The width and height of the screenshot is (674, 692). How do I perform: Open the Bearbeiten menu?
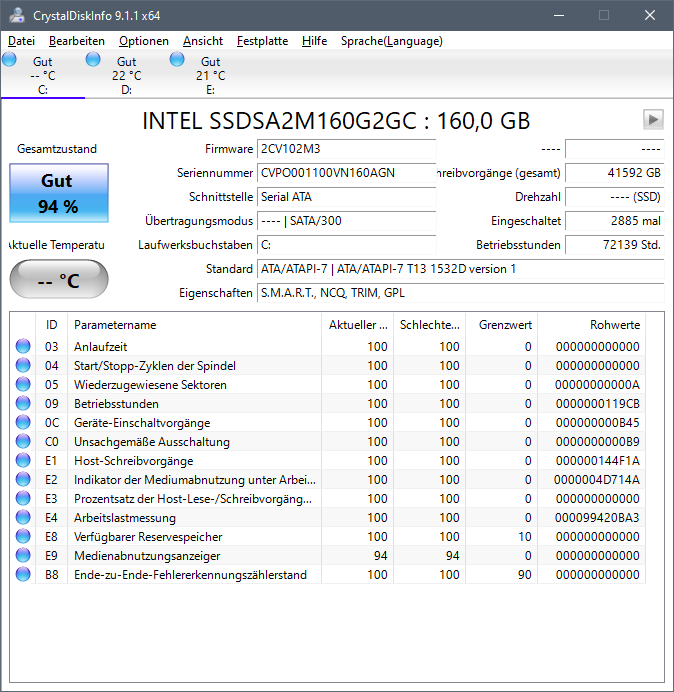pyautogui.click(x=77, y=41)
